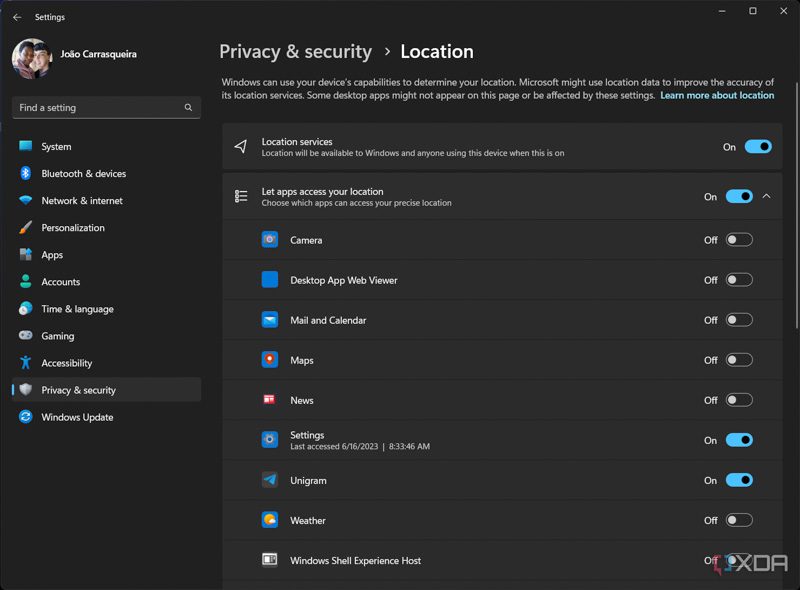Open Network & internet settings
Viewport: 800px width, 590px height.
106,201
